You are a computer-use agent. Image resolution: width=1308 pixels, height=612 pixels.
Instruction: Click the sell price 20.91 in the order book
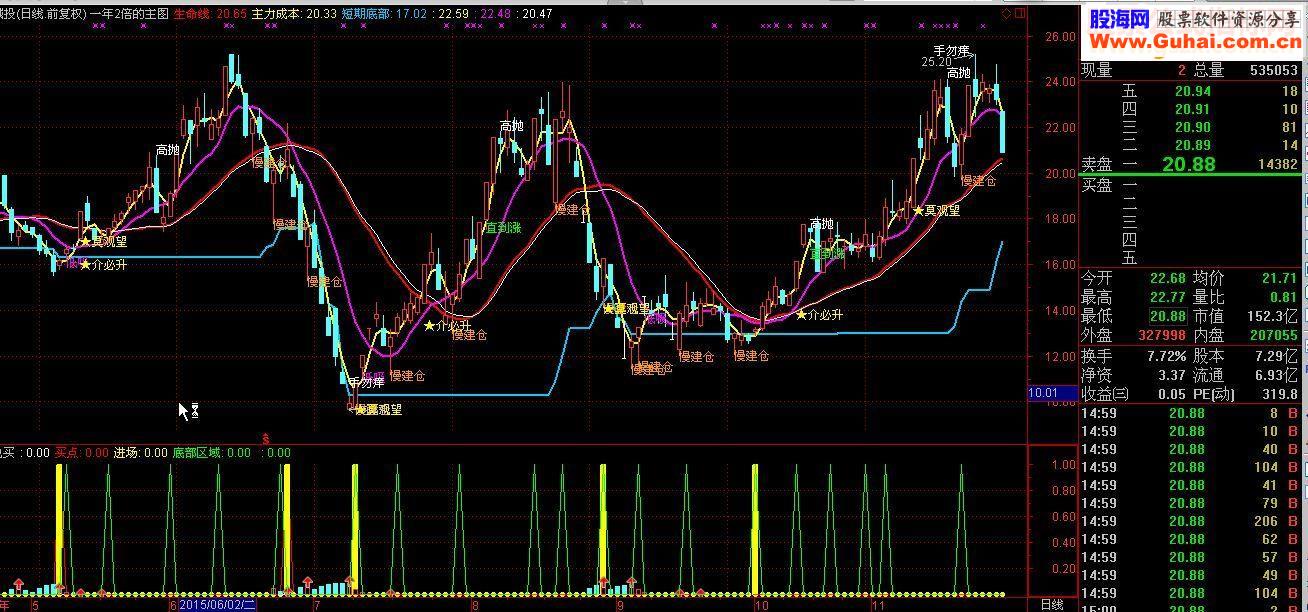point(1192,109)
